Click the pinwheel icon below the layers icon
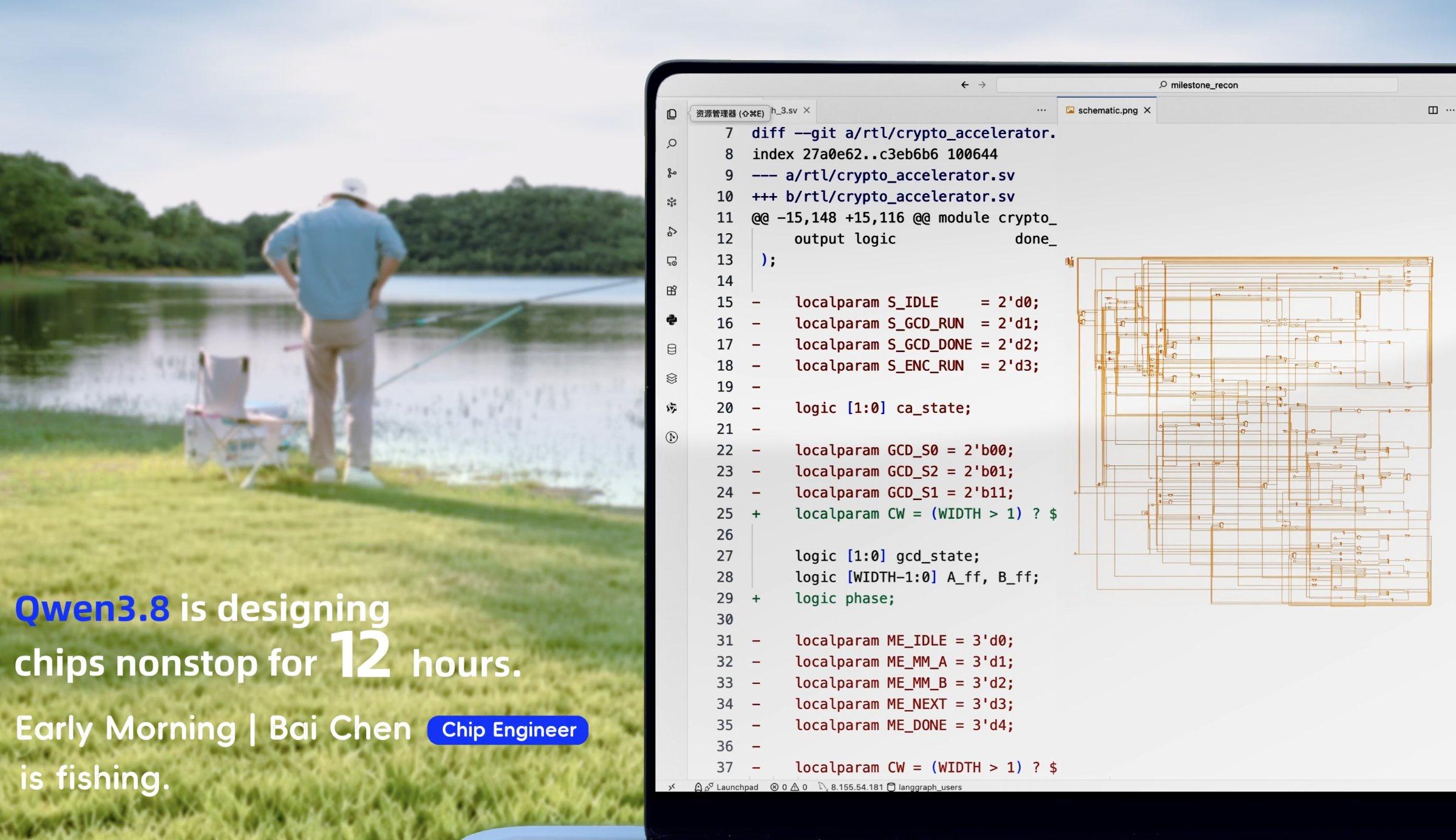 (672, 408)
